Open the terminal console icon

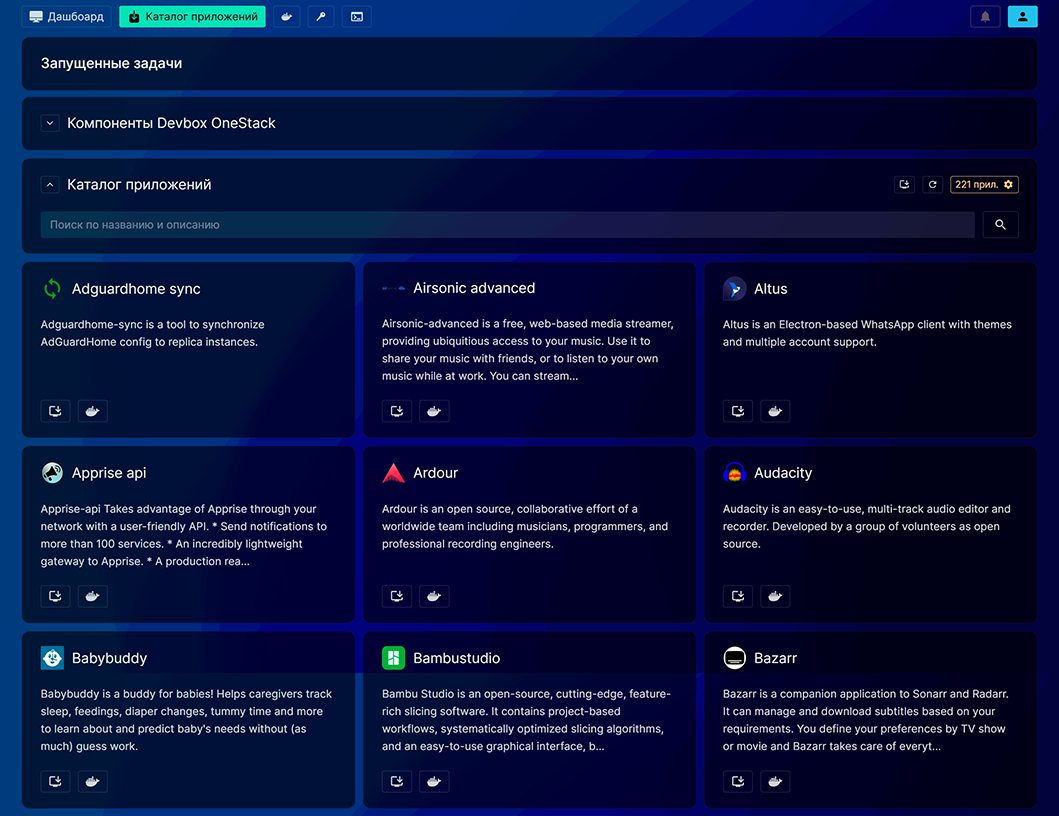pyautogui.click(x=356, y=17)
